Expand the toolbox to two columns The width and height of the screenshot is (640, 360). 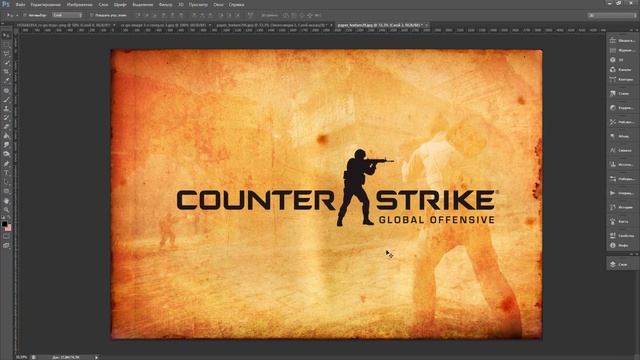point(3,24)
